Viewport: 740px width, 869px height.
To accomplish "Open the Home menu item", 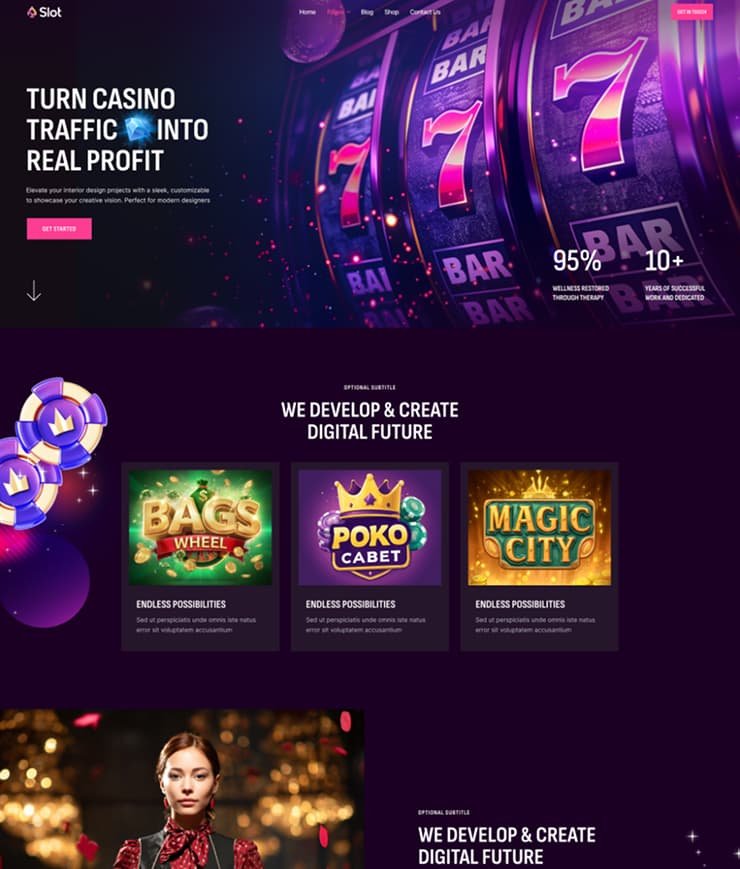I will (x=307, y=12).
